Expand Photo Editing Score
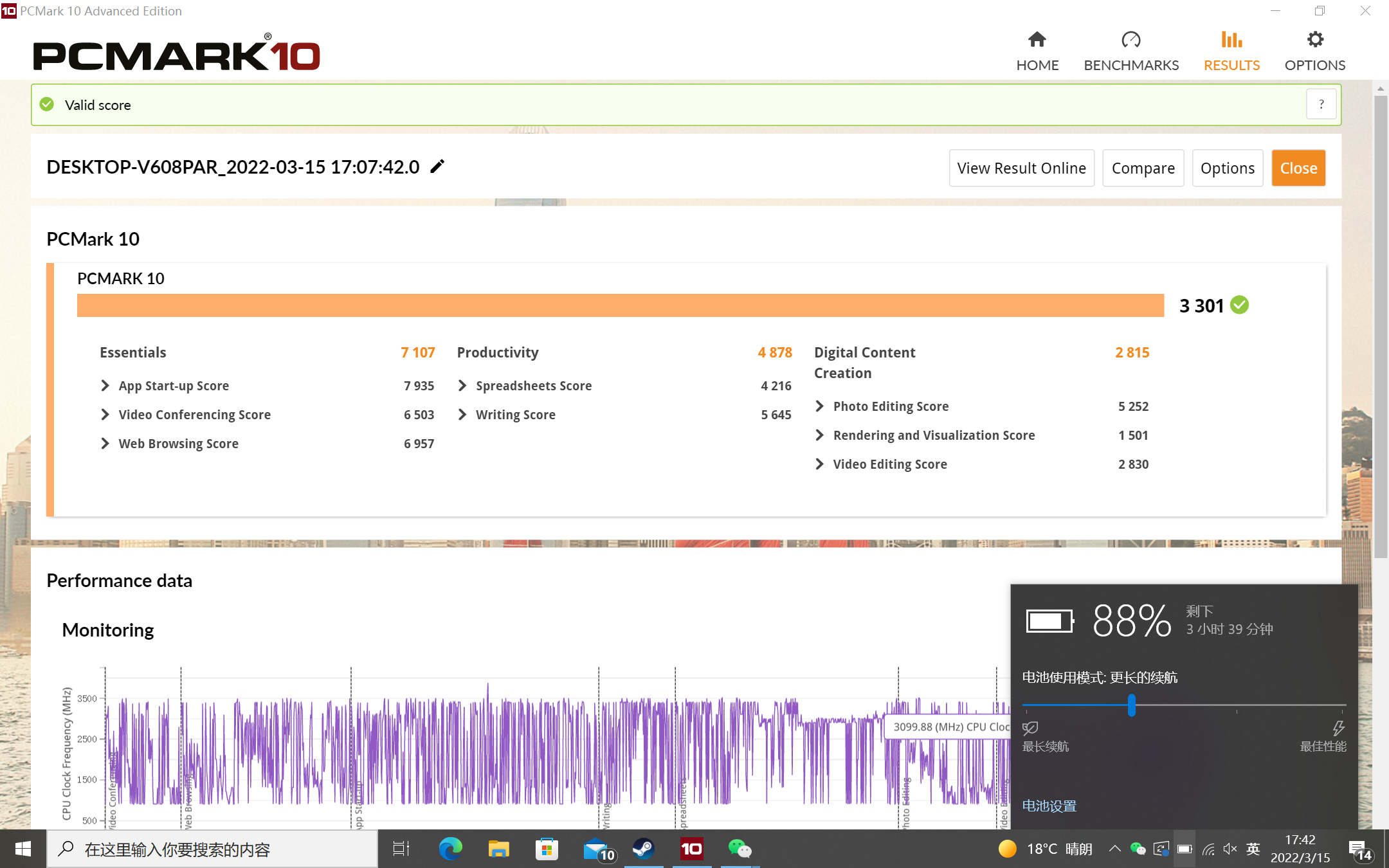The image size is (1389, 868). (x=820, y=406)
